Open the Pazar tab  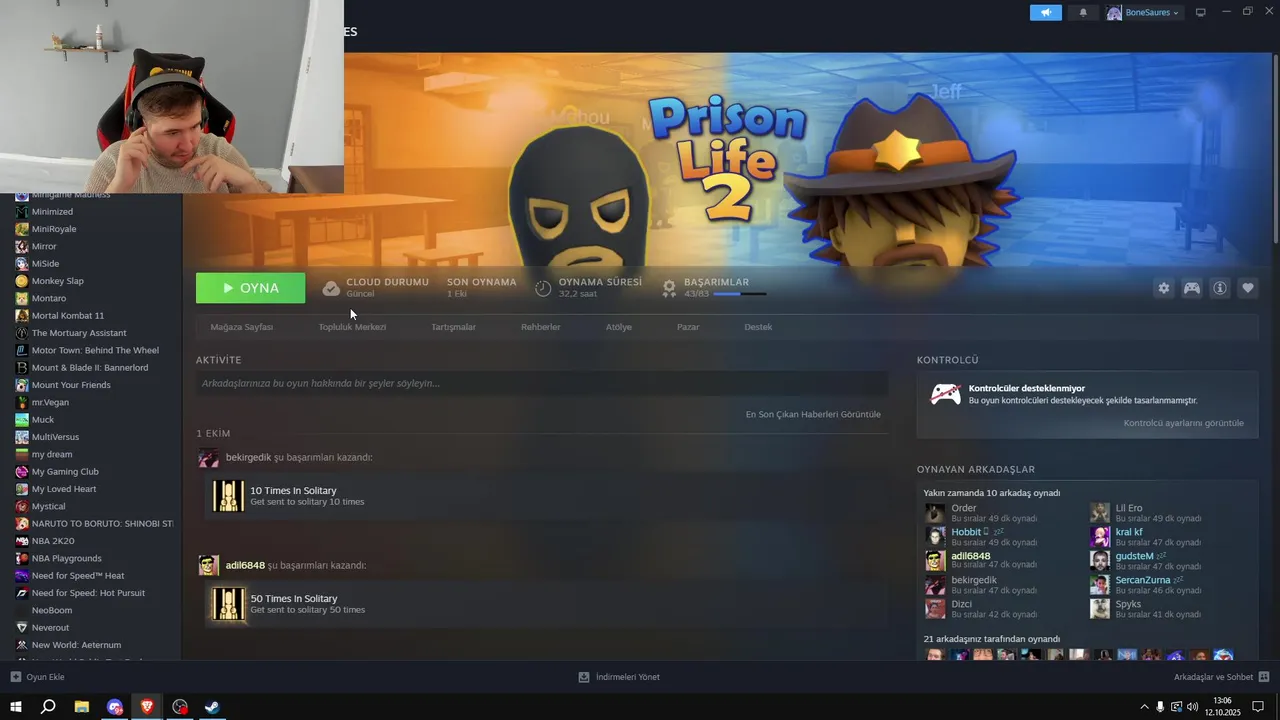(x=688, y=327)
